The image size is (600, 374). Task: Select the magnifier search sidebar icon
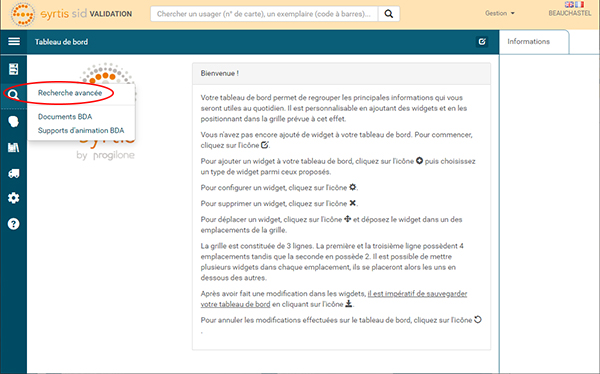[x=13, y=95]
